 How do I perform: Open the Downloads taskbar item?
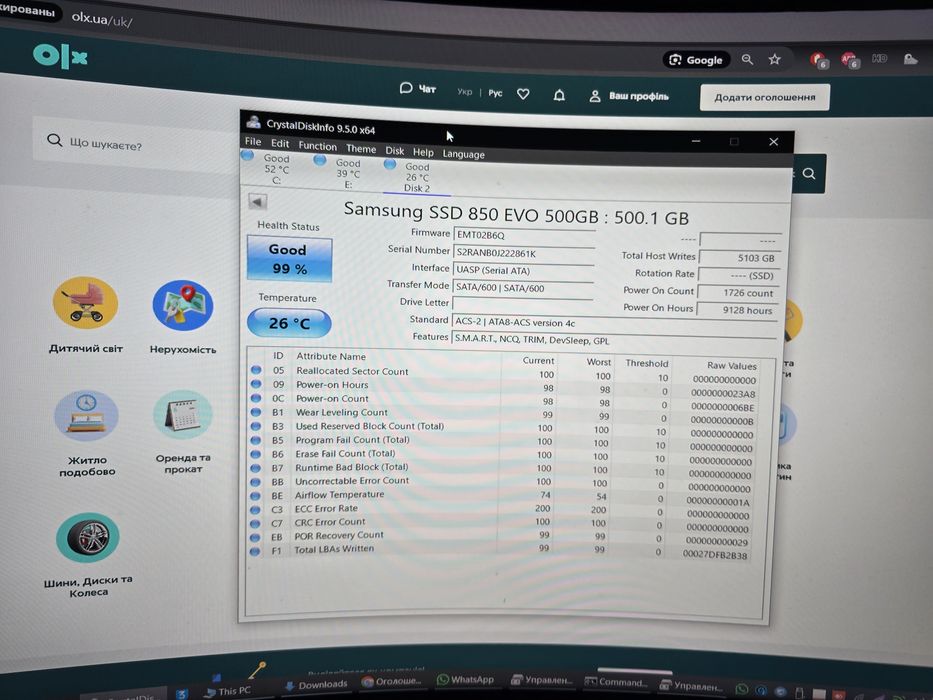[317, 685]
